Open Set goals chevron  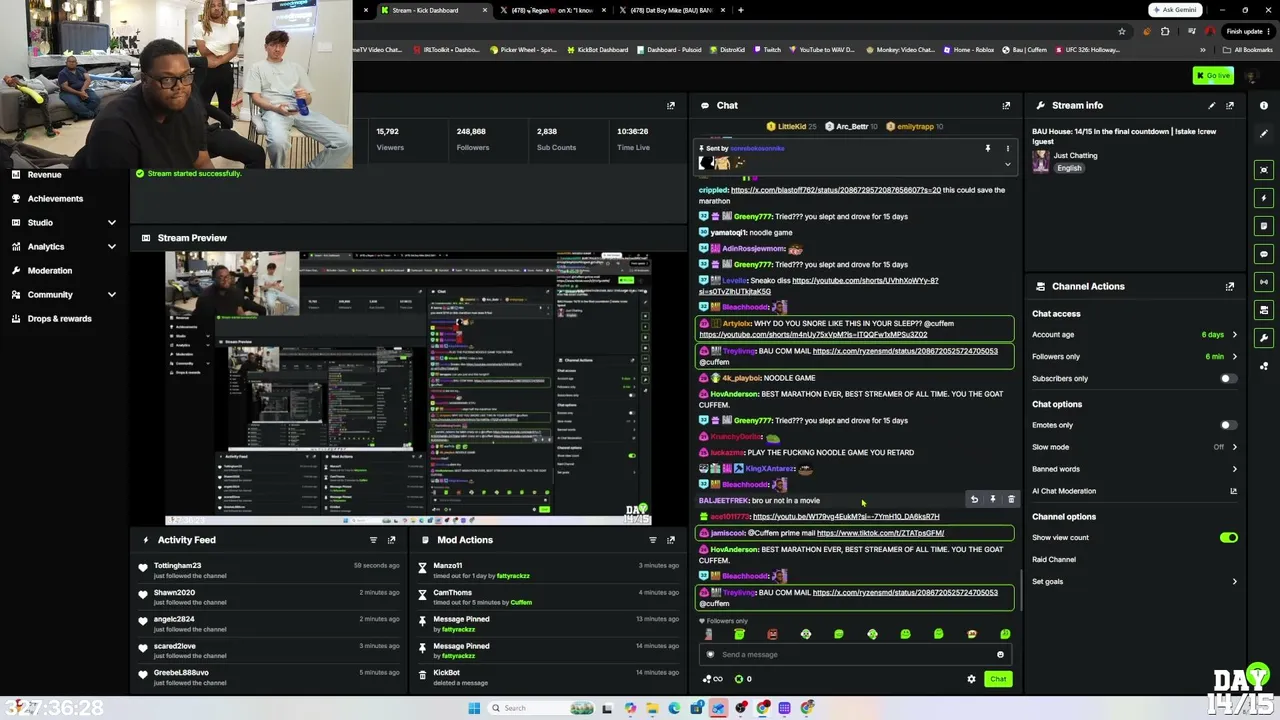[1234, 582]
